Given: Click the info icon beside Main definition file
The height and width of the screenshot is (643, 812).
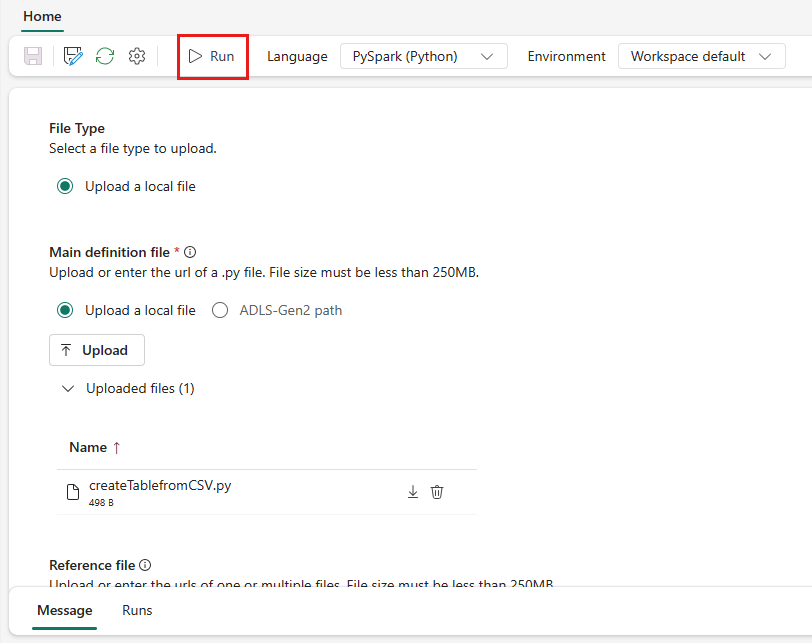Looking at the screenshot, I should tap(190, 252).
